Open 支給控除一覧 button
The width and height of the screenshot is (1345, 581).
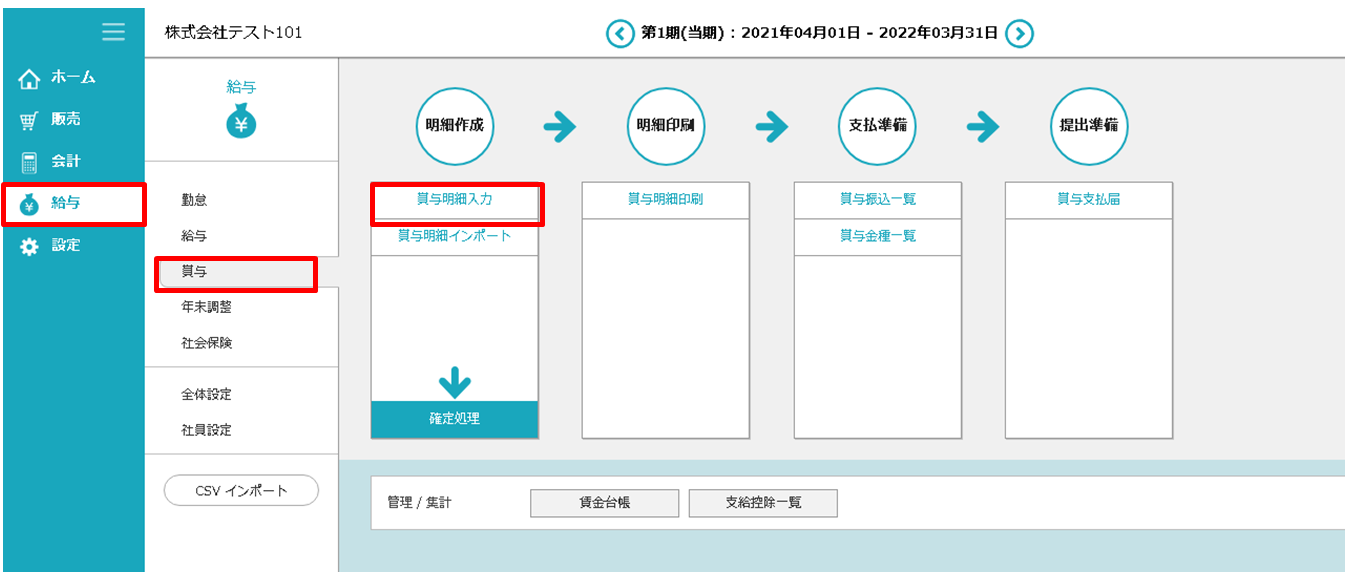pyautogui.click(x=763, y=503)
